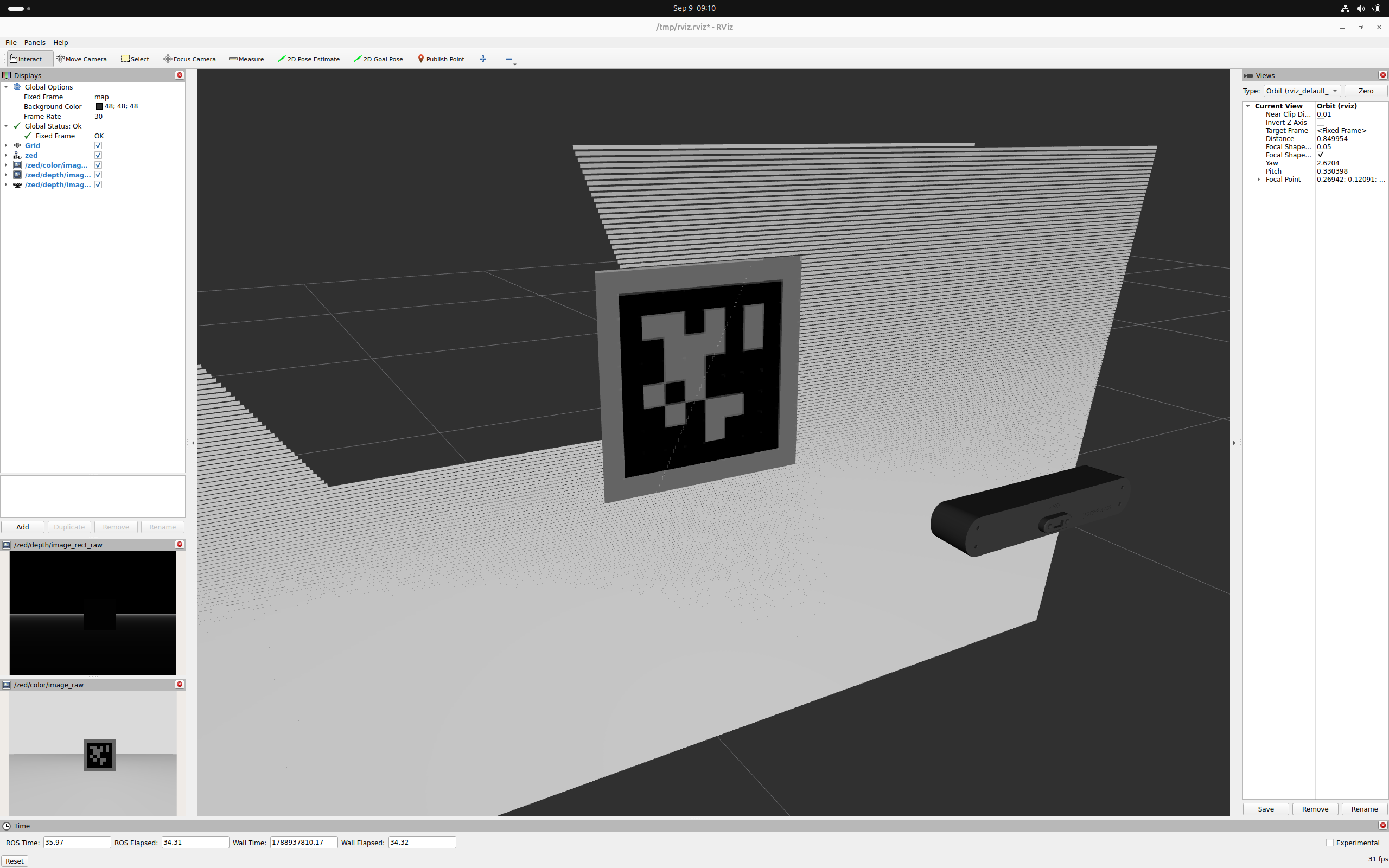This screenshot has height=868, width=1389.
Task: Select the 2D Pose Estimate tool
Action: tap(309, 59)
